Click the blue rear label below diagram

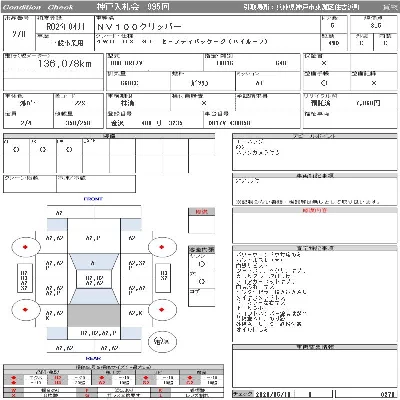pos(93,358)
